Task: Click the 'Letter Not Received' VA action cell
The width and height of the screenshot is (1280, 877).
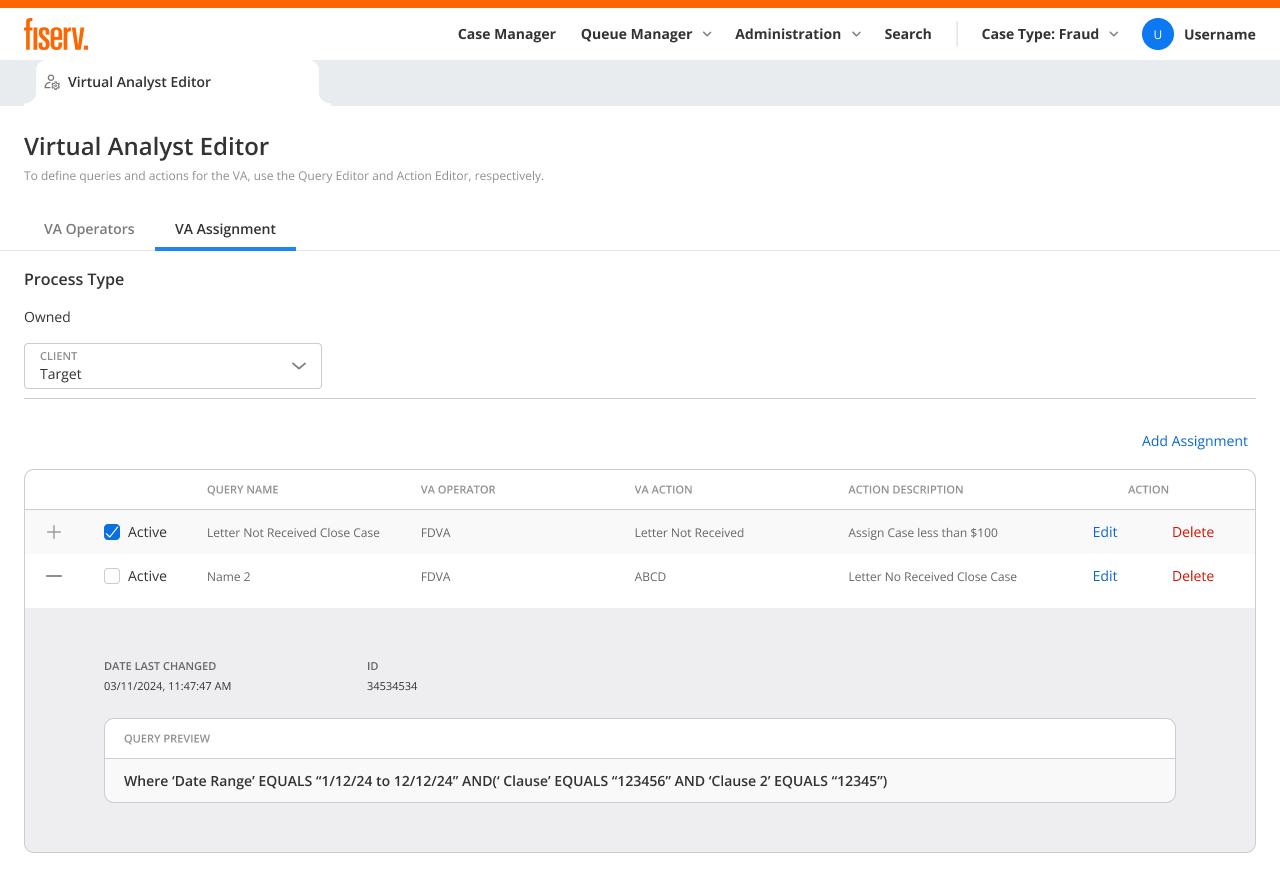Action: point(689,533)
